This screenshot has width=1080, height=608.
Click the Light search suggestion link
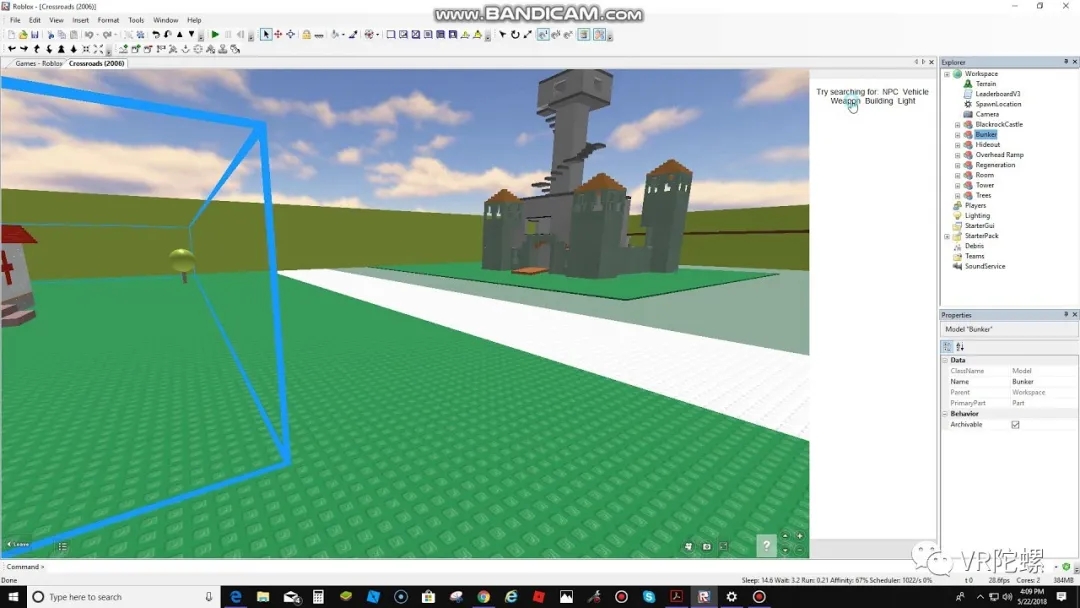906,101
